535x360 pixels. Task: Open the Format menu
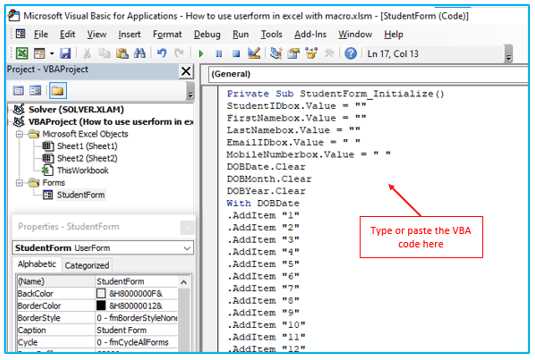tap(167, 34)
